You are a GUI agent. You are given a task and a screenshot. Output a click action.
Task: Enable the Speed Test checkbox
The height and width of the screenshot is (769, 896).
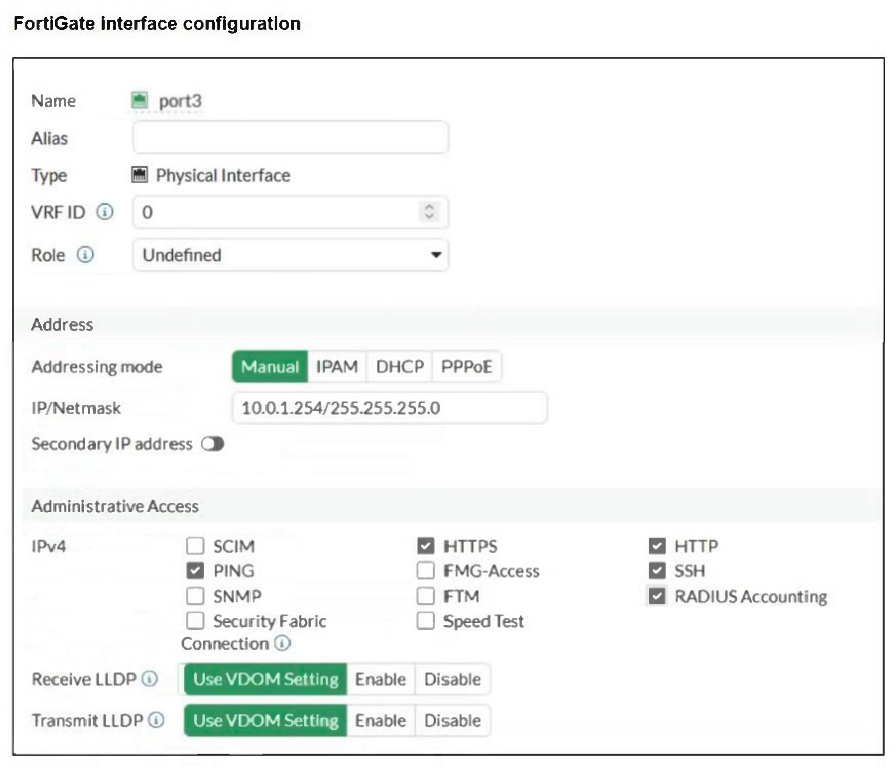pyautogui.click(x=426, y=620)
